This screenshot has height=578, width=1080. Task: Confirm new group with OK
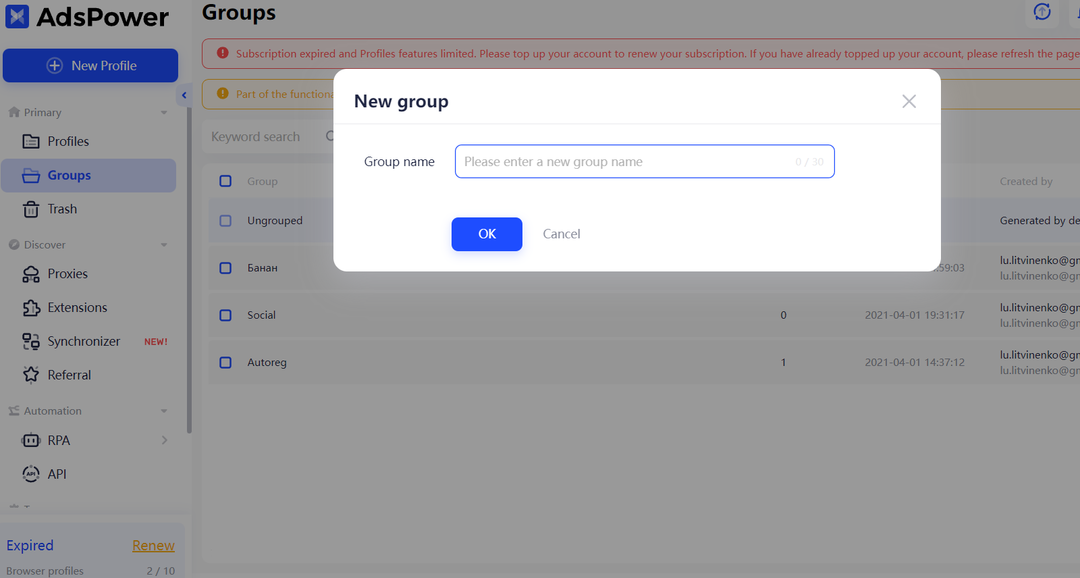(x=487, y=234)
